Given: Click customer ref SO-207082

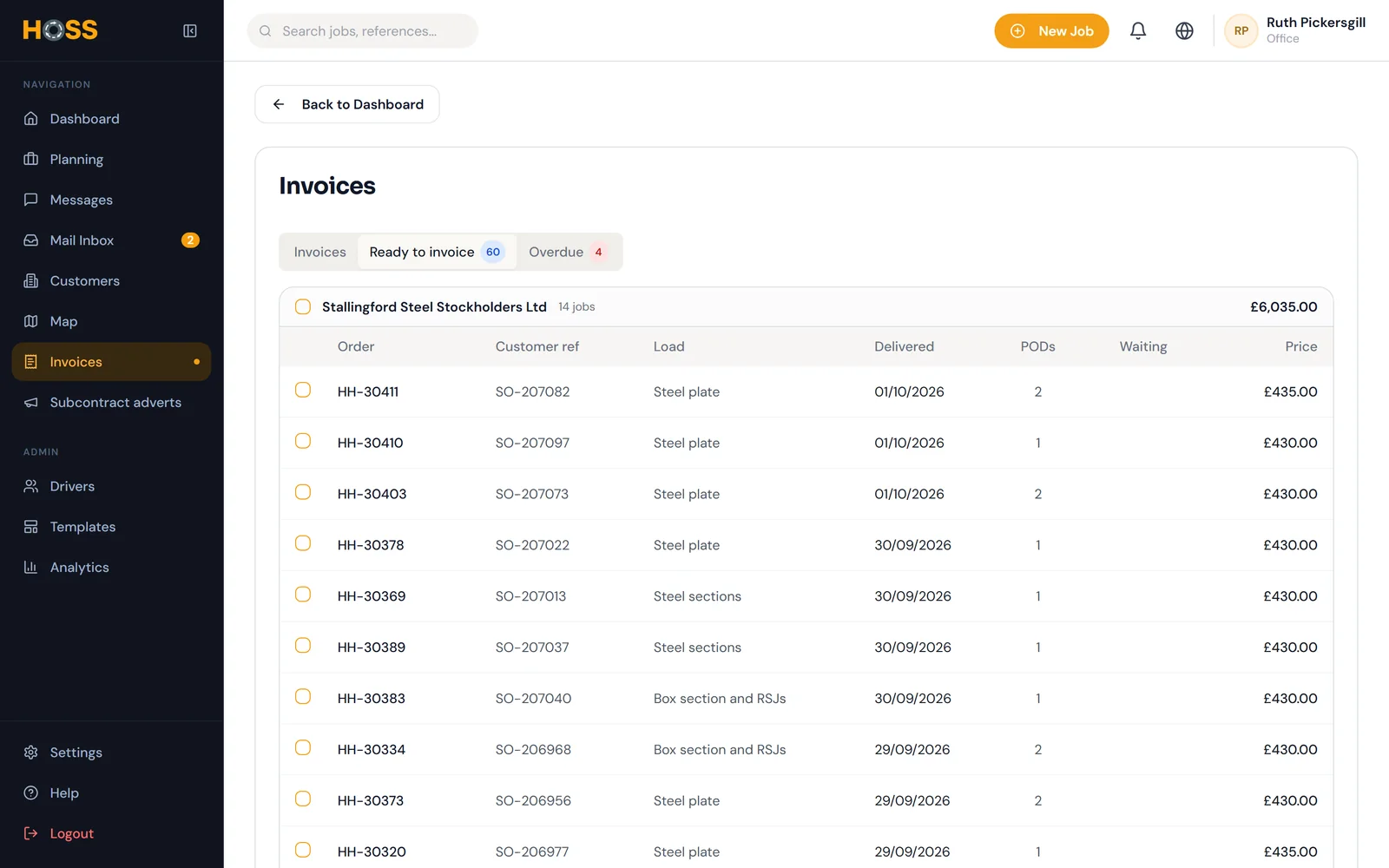Looking at the screenshot, I should 532,391.
